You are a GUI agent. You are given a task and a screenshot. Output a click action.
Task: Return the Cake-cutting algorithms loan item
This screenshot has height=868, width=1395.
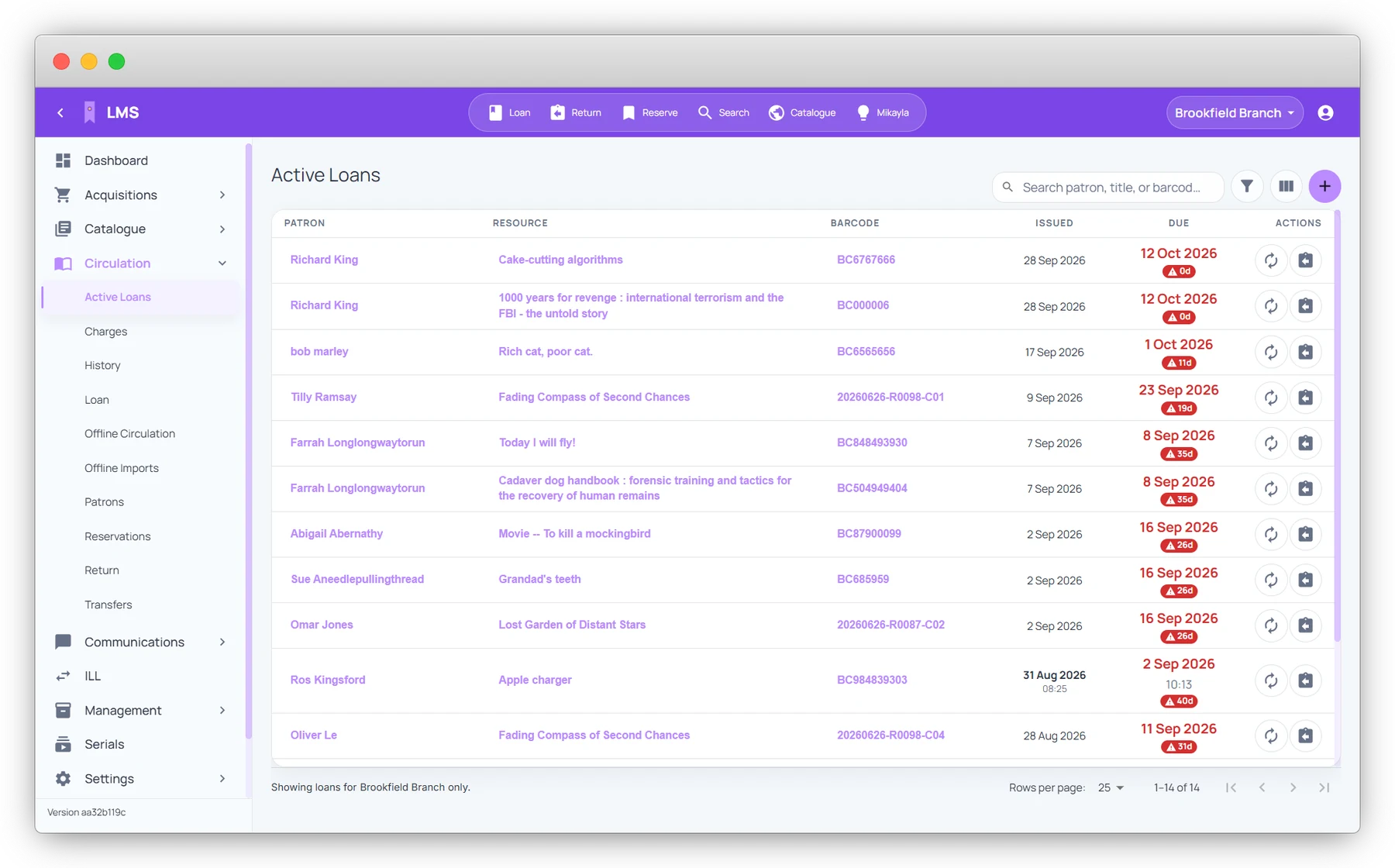(1306, 260)
